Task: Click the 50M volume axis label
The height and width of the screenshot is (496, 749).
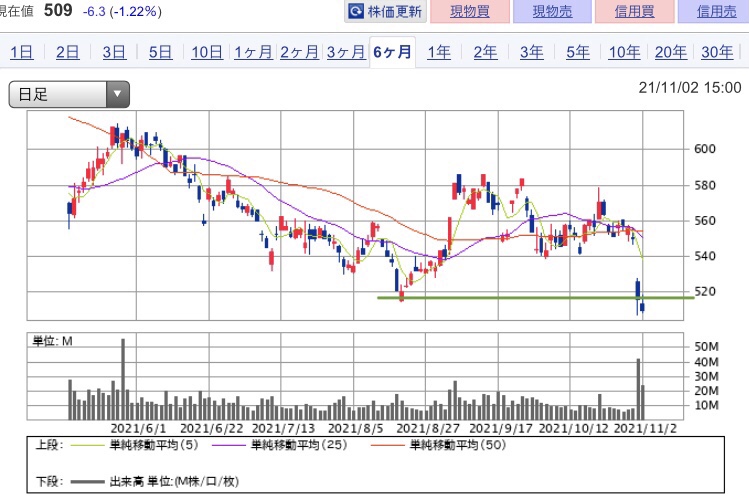Action: coord(706,347)
